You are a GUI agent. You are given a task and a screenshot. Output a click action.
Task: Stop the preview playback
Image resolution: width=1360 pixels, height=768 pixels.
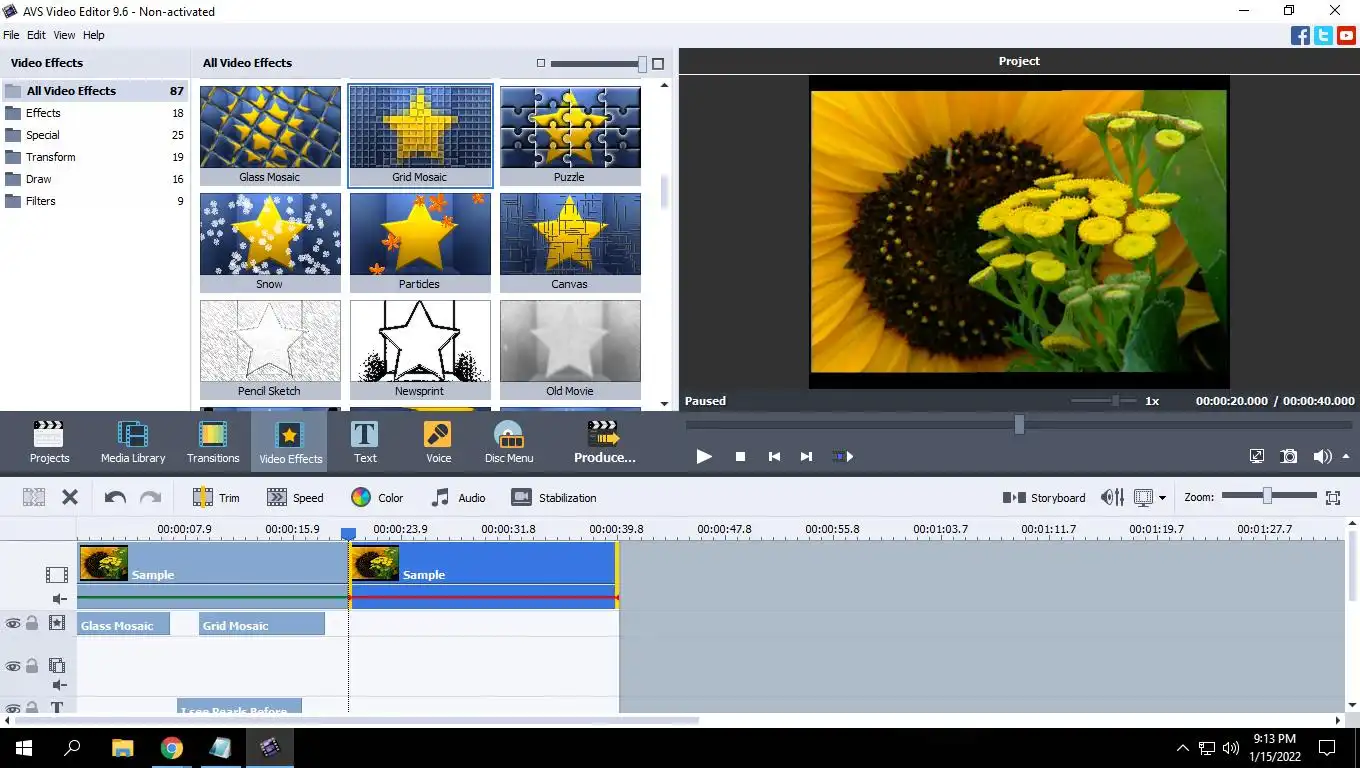740,456
